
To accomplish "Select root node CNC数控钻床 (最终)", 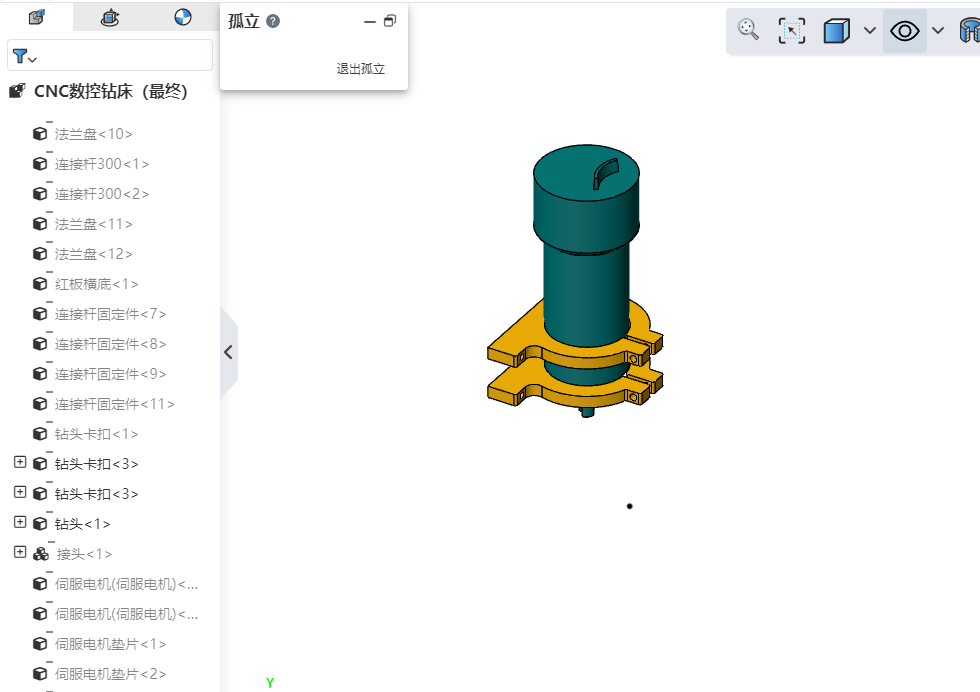I will [111, 91].
